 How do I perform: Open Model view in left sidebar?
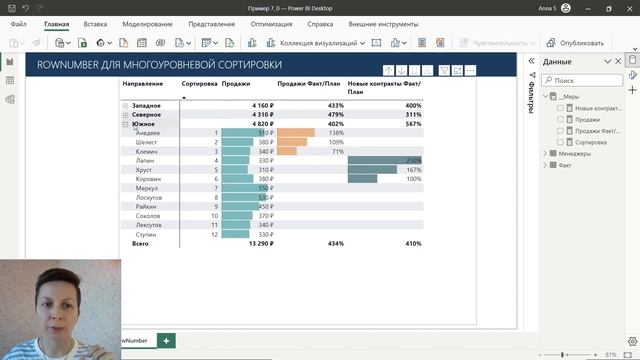[x=10, y=99]
